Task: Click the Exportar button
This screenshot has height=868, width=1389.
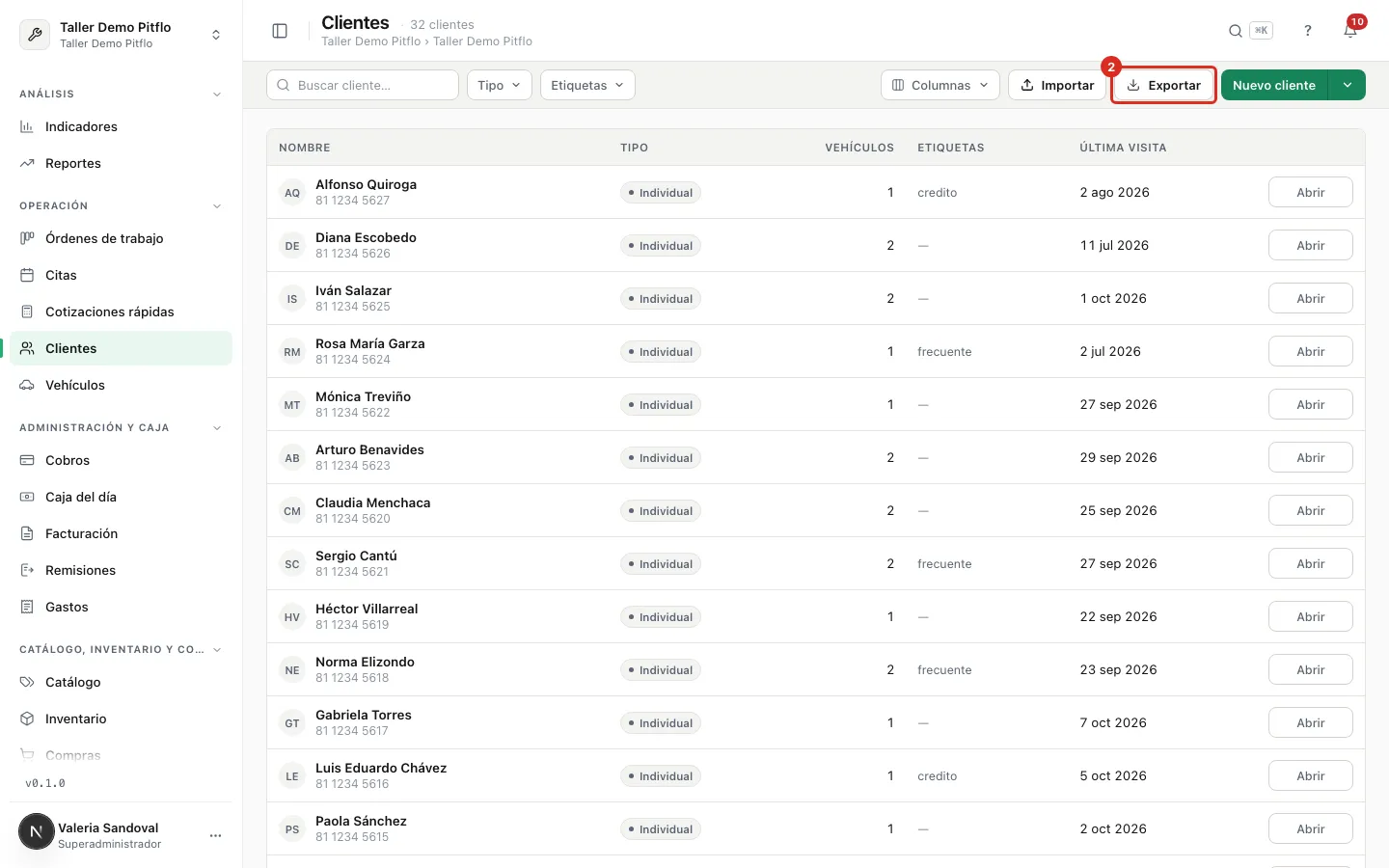Action: pyautogui.click(x=1164, y=85)
